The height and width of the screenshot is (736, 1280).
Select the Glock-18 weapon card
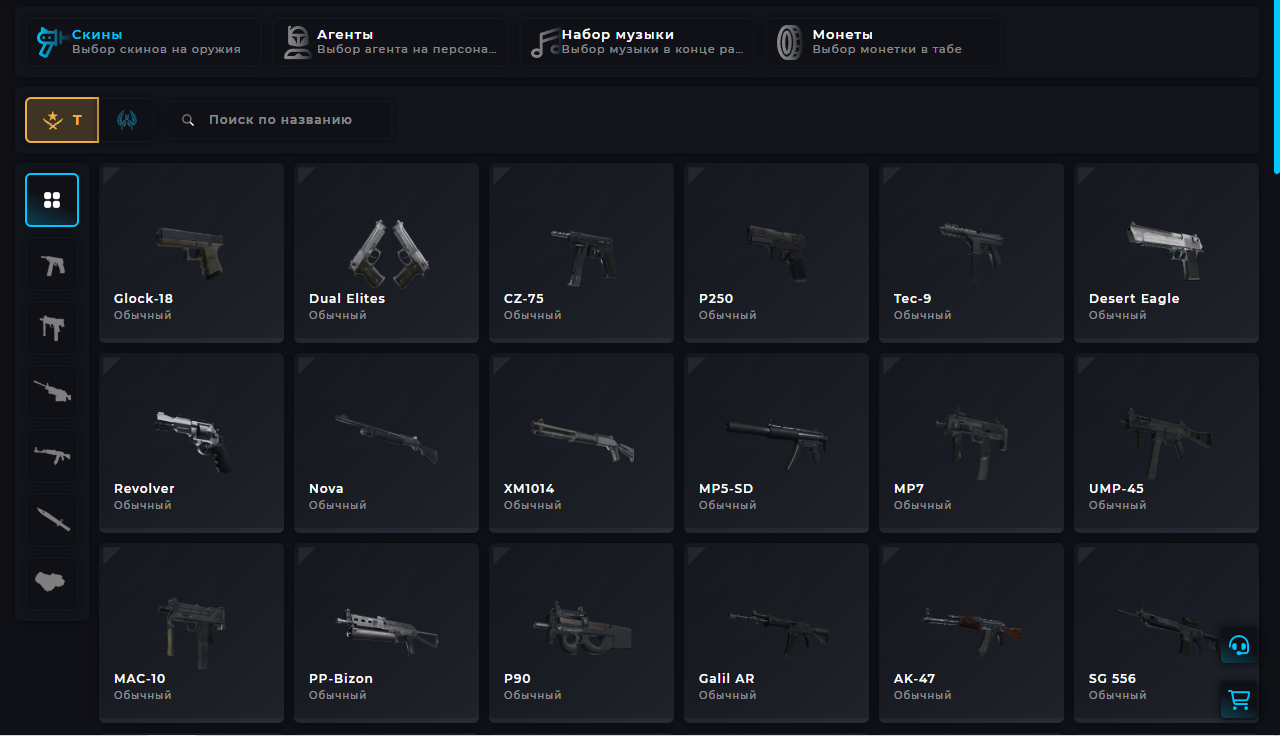click(x=191, y=253)
